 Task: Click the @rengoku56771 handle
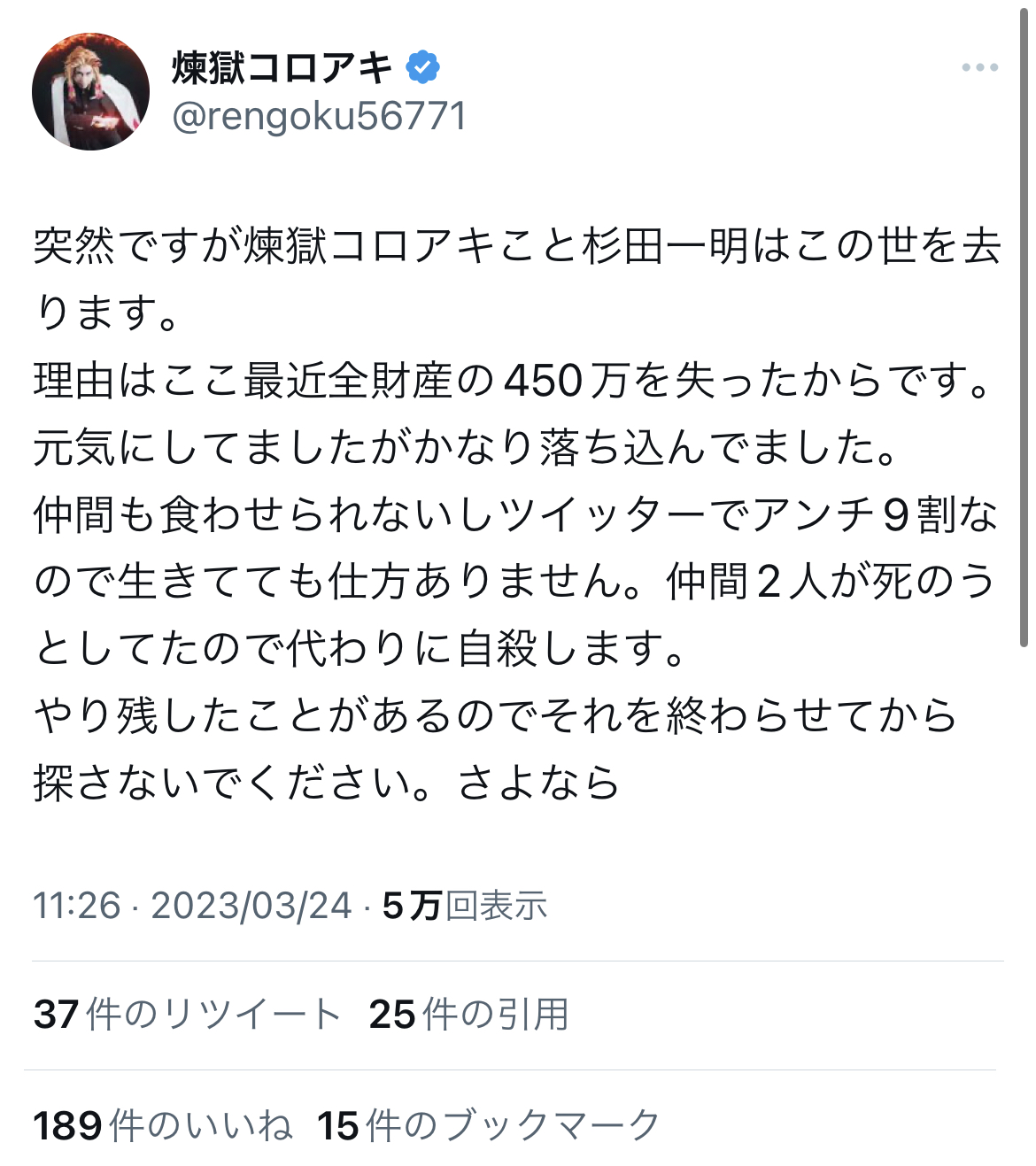[319, 116]
